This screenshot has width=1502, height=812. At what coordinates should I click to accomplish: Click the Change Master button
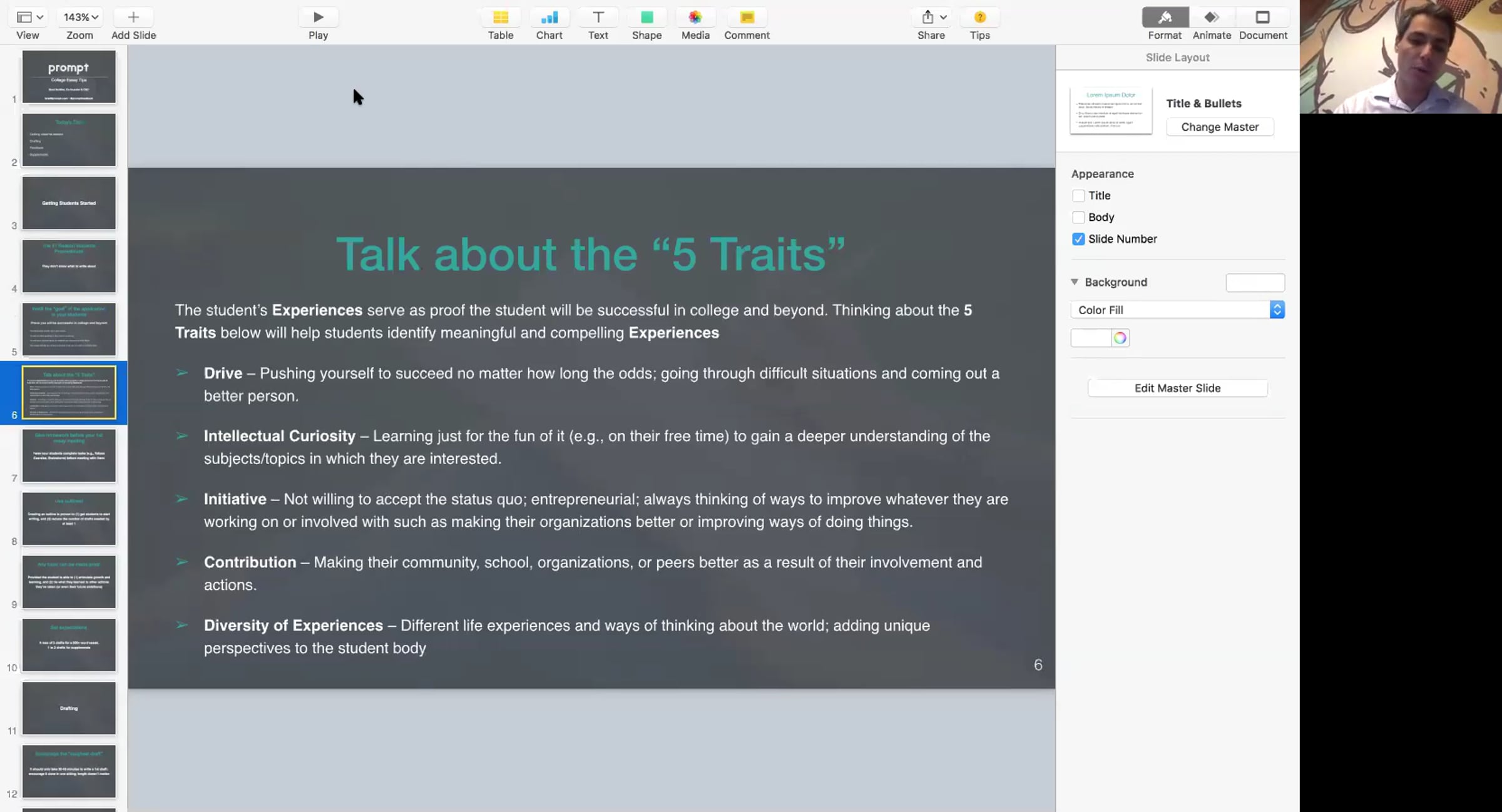point(1219,127)
